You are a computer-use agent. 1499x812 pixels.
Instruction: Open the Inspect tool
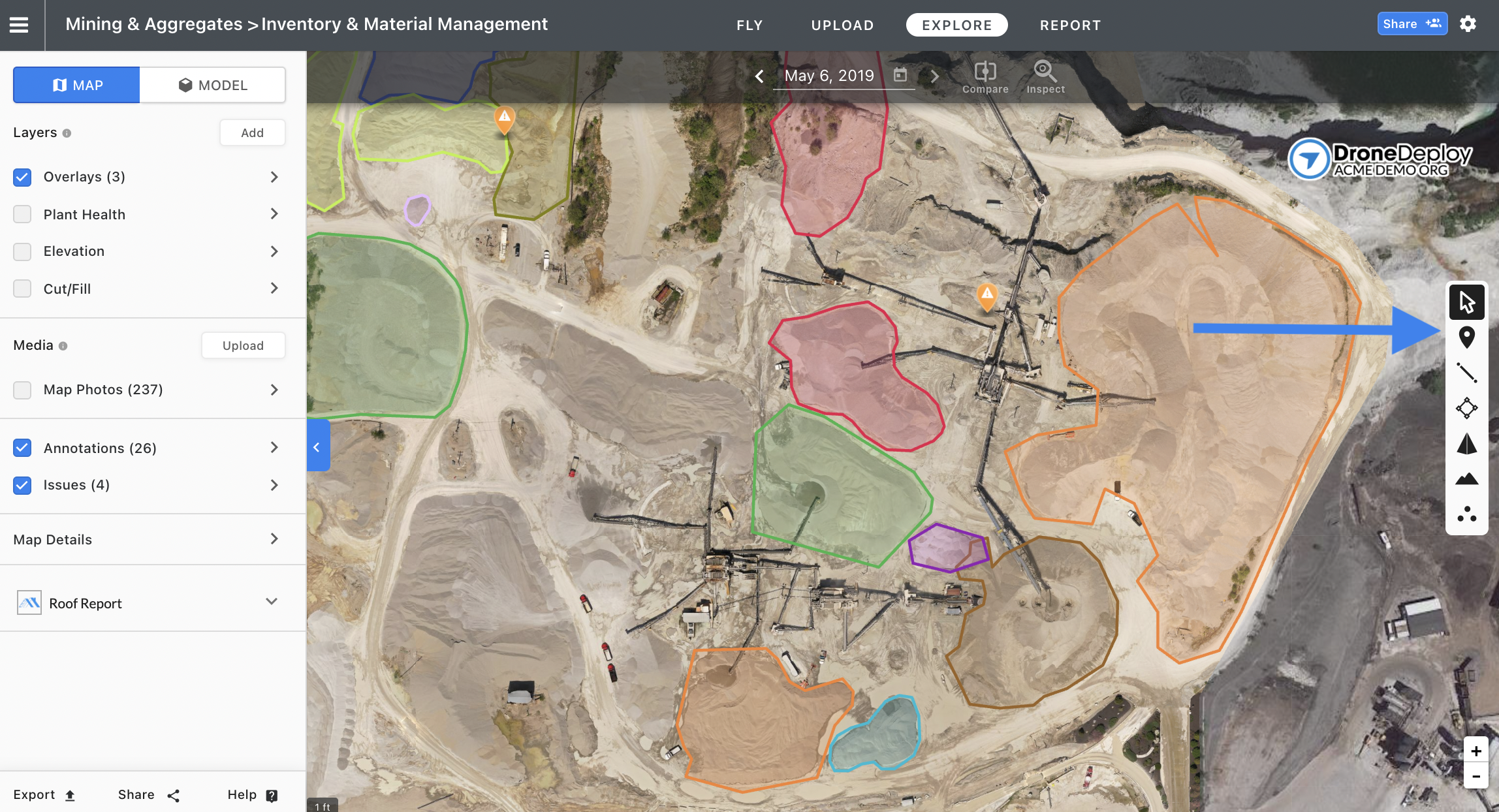click(x=1045, y=77)
